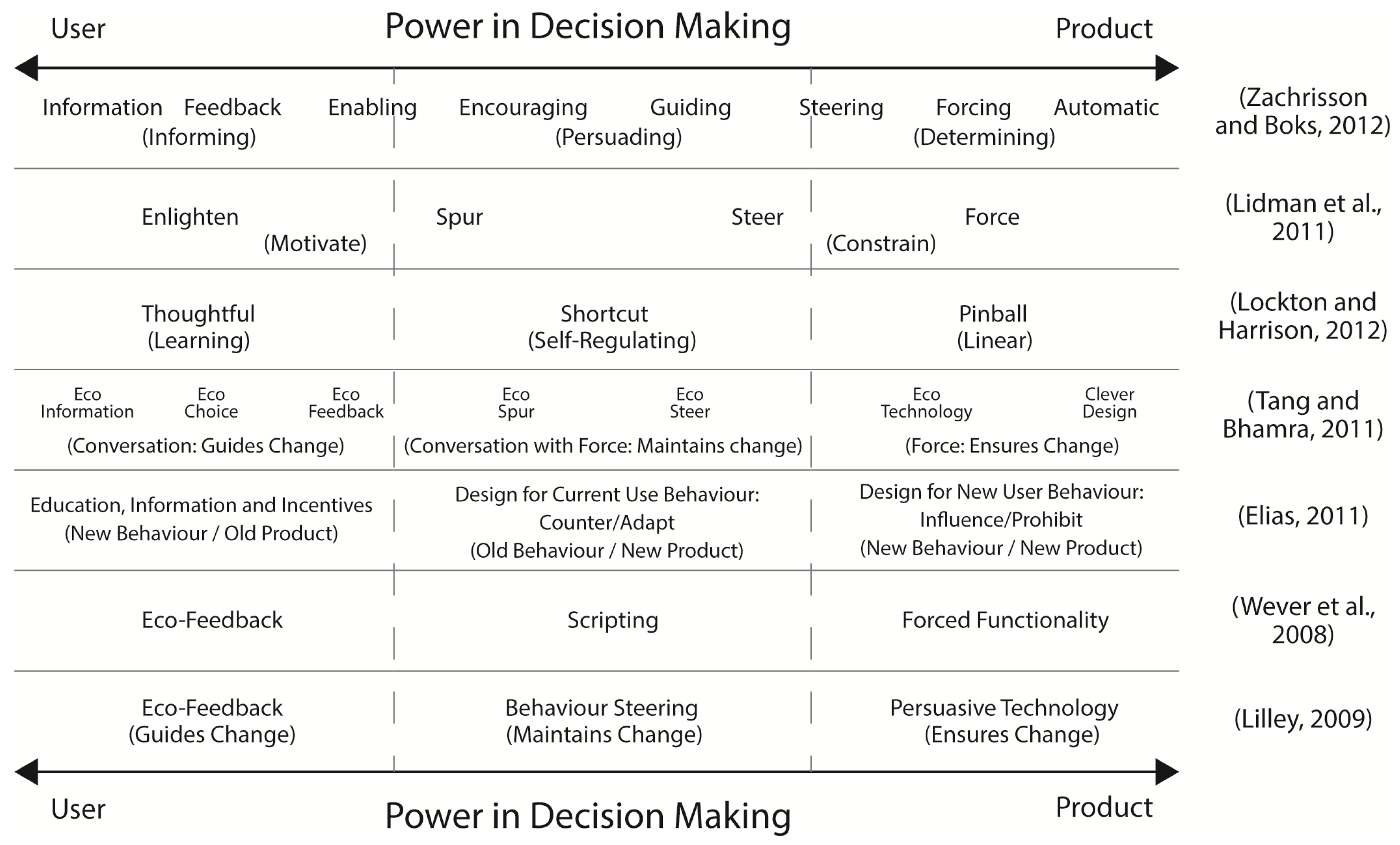Image resolution: width=1400 pixels, height=845 pixels.
Task: Select the Tang and Bhamra, 2011 citation
Action: [1302, 415]
